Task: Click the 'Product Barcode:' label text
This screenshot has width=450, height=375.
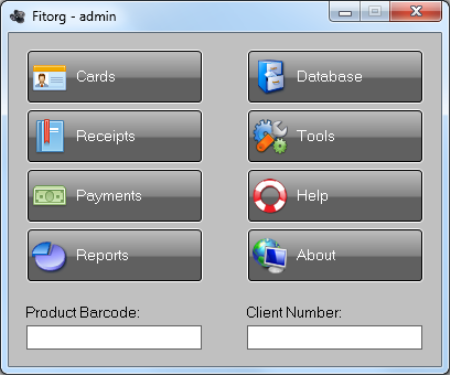Action: [83, 313]
